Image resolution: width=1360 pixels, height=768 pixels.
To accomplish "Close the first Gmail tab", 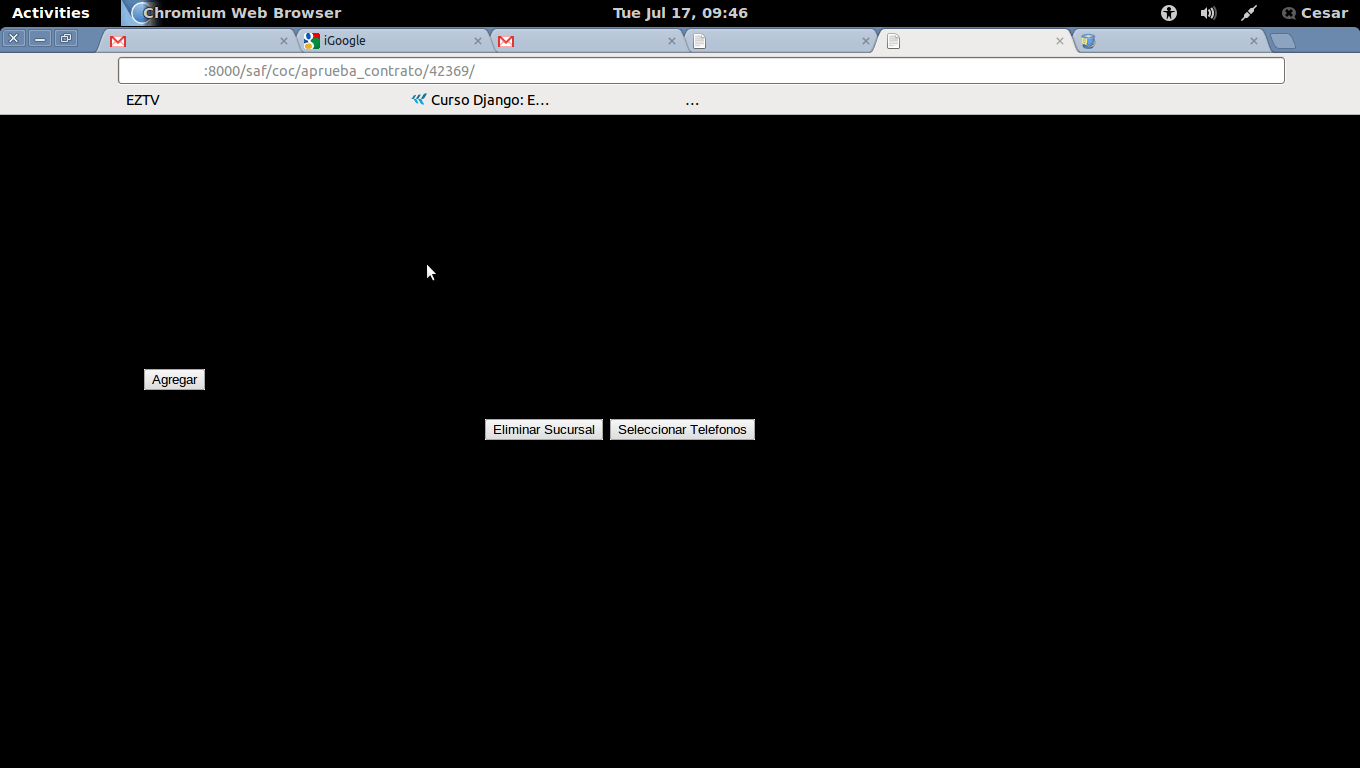I will pos(284,41).
